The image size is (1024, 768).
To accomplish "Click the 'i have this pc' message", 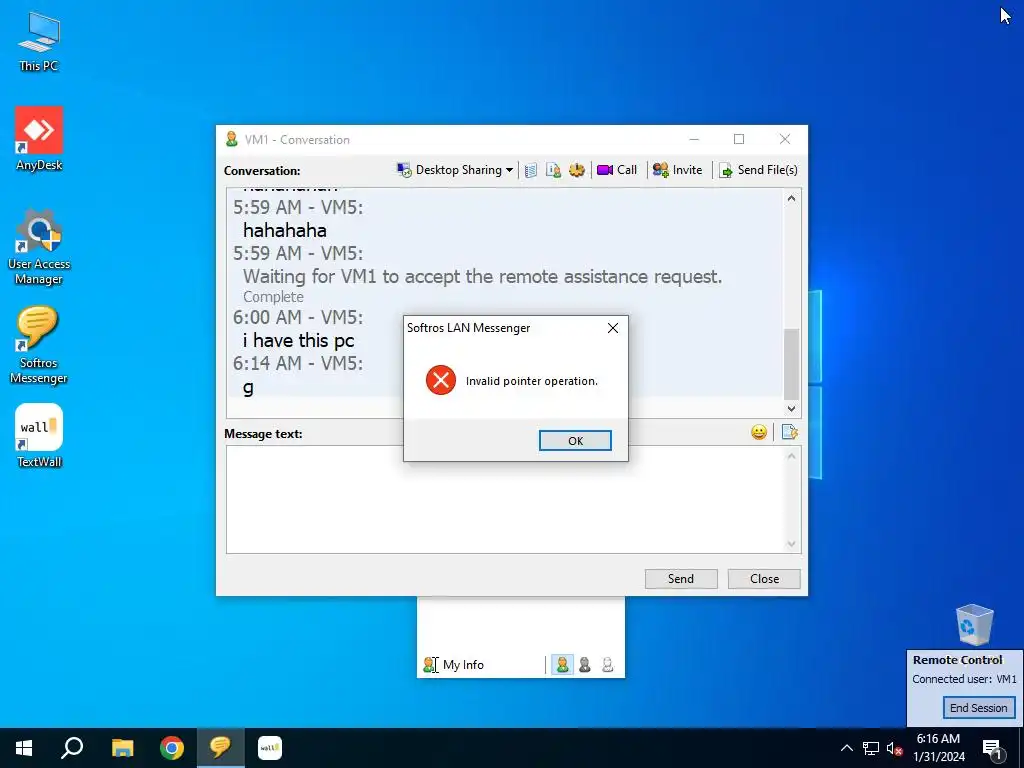I will (298, 340).
